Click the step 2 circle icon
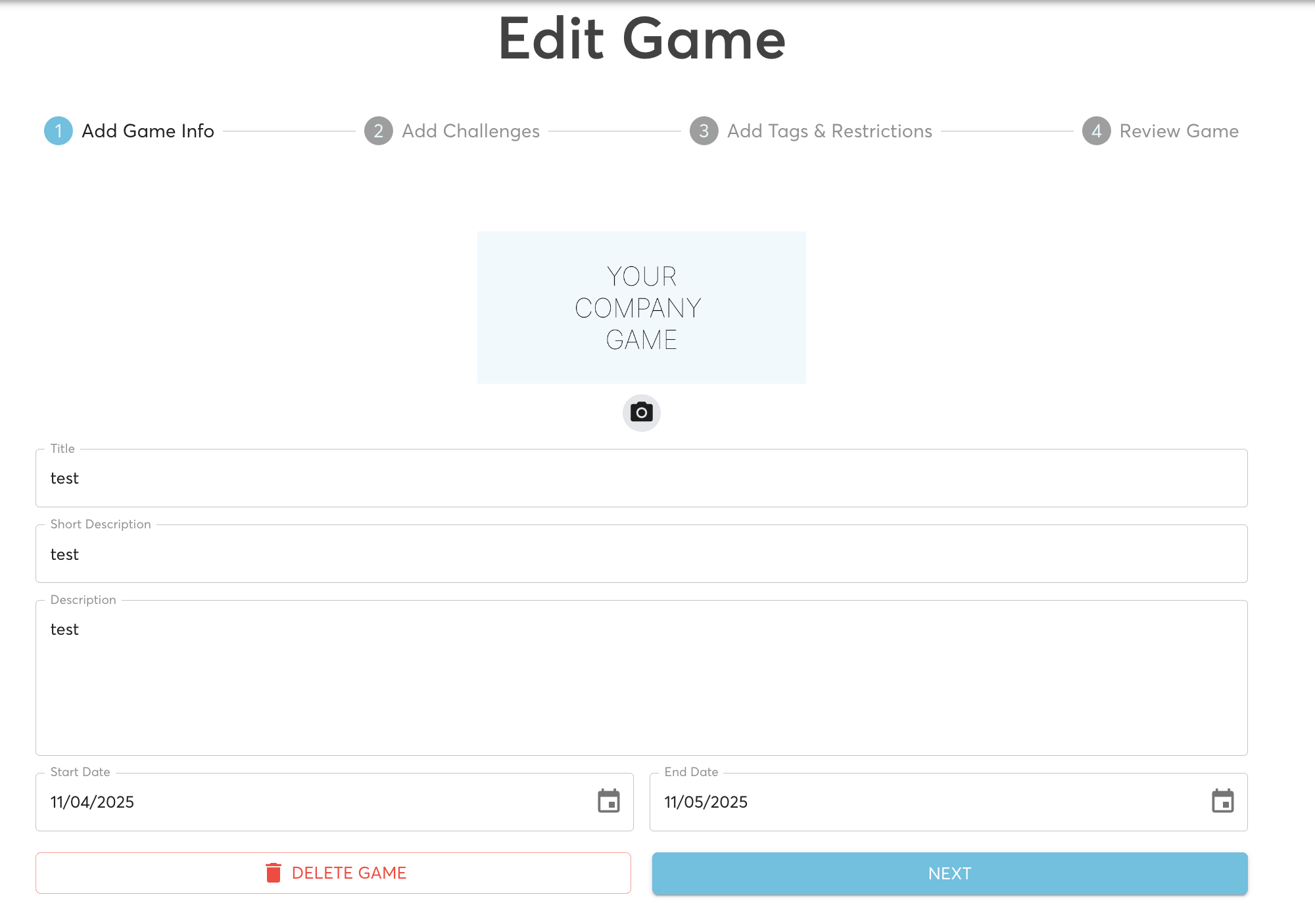 [x=379, y=131]
